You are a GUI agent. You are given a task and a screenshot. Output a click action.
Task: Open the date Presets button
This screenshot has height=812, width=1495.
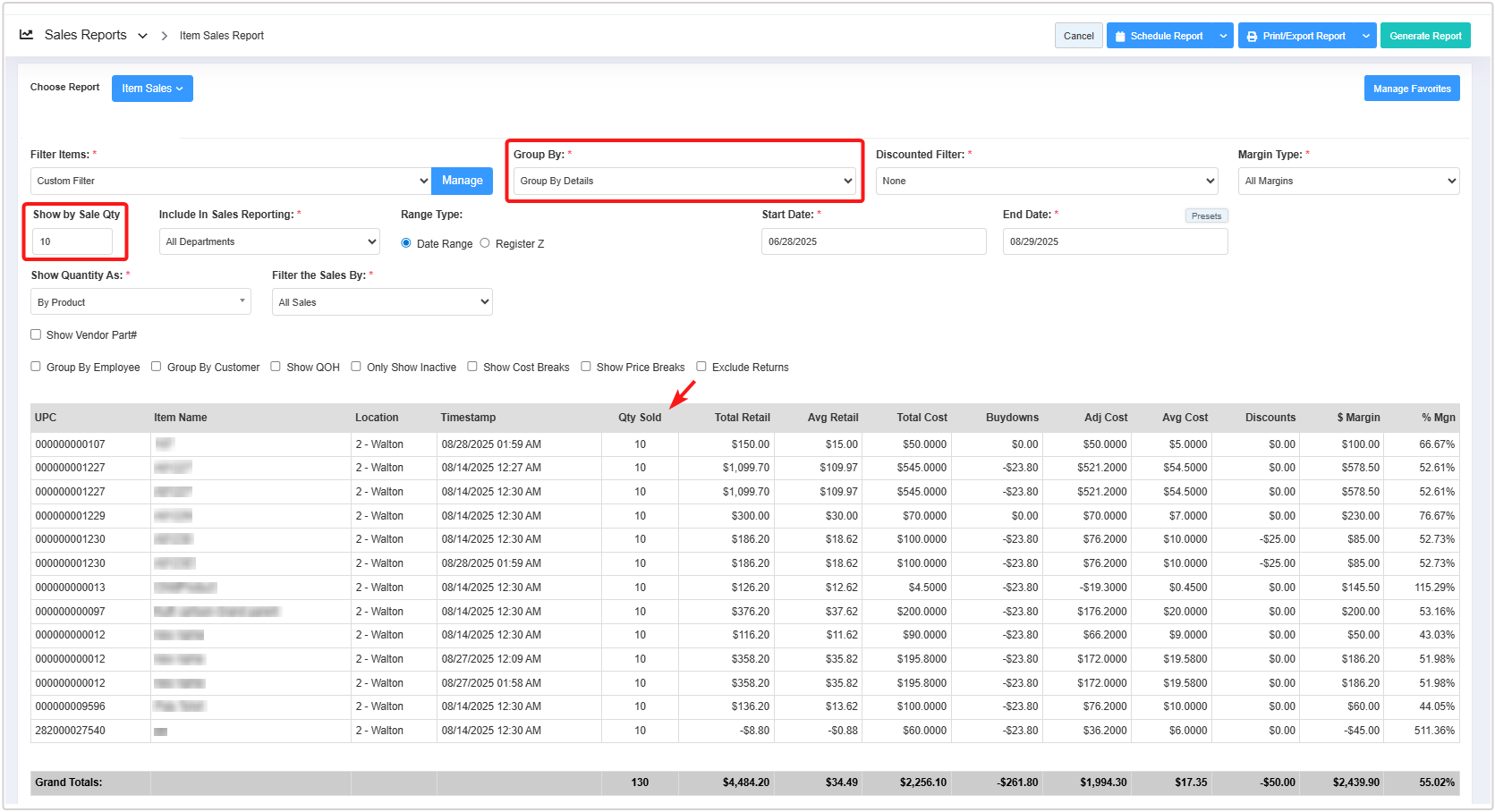tap(1205, 216)
